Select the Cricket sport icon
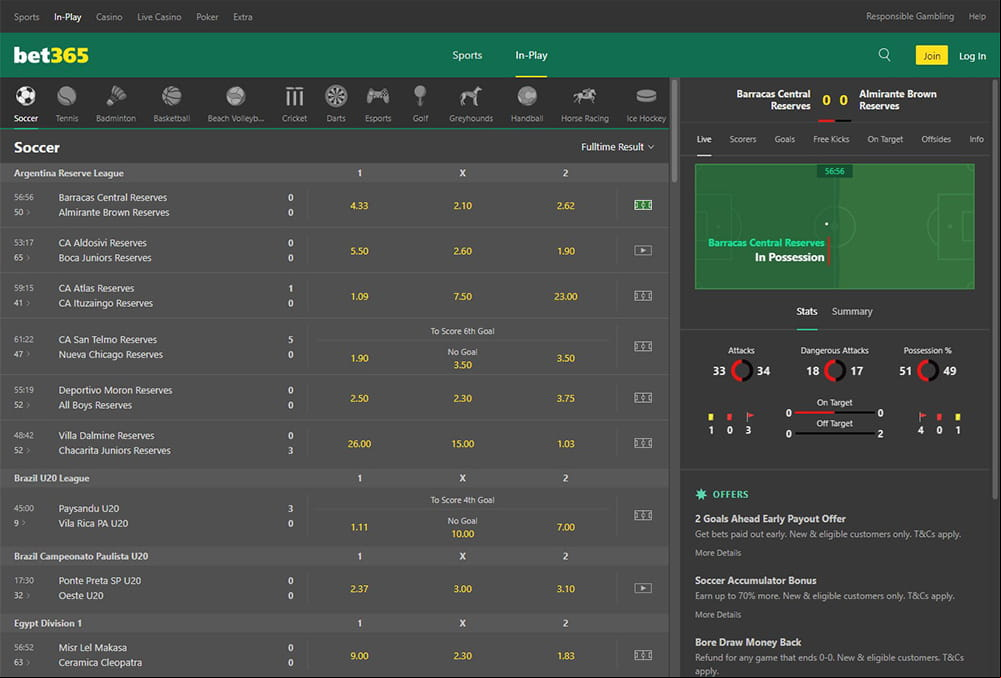Image resolution: width=1001 pixels, height=678 pixels. (x=294, y=96)
